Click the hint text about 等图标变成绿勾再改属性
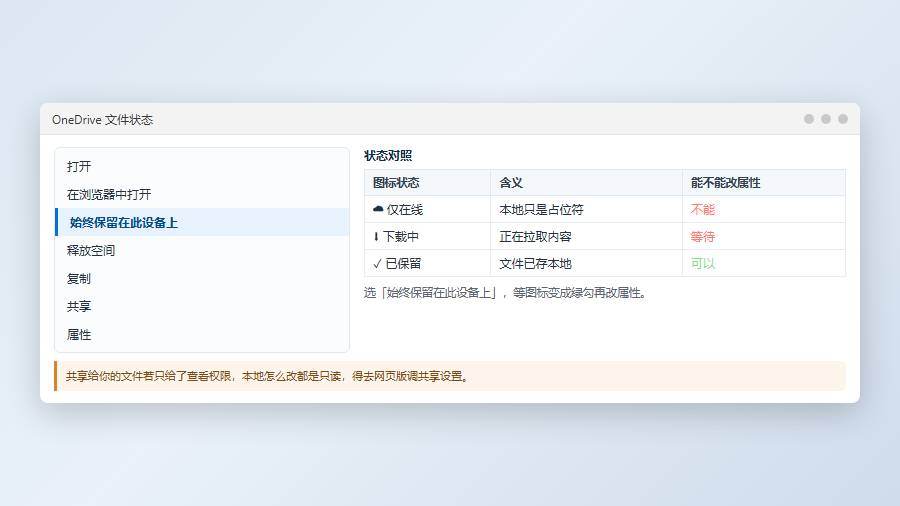The width and height of the screenshot is (900, 506). [x=505, y=293]
